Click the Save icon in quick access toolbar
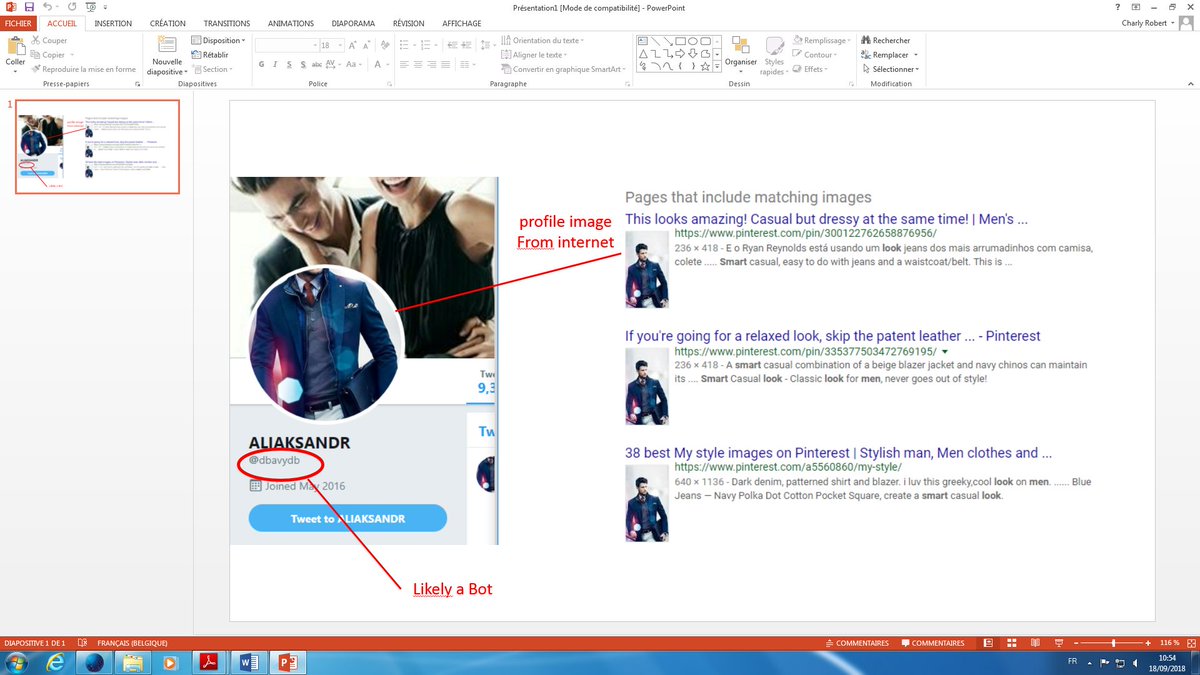Viewport: 1200px width, 675px height. (x=28, y=7)
